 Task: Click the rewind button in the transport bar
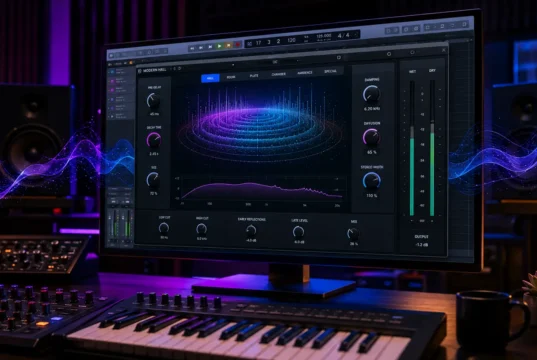(192, 48)
